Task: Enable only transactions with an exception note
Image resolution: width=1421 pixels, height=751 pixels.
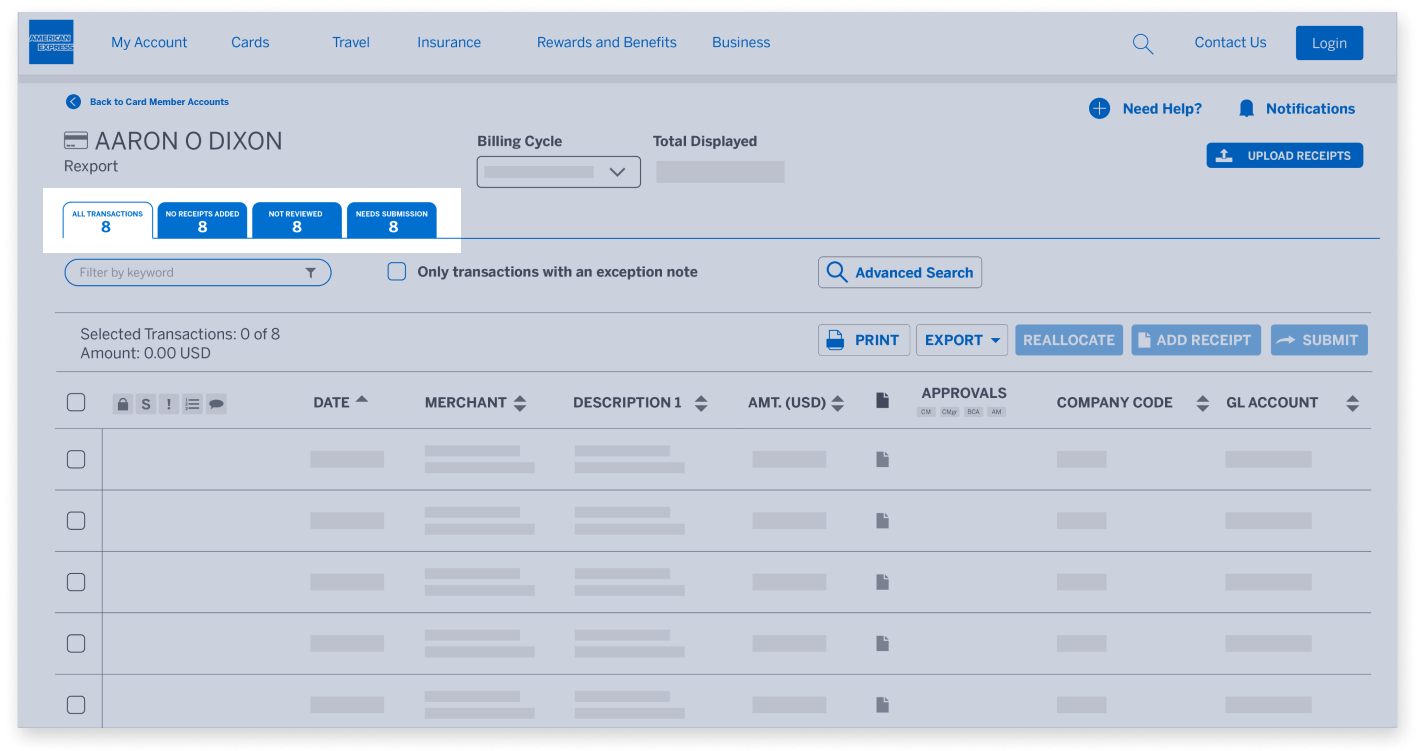Action: pos(397,272)
